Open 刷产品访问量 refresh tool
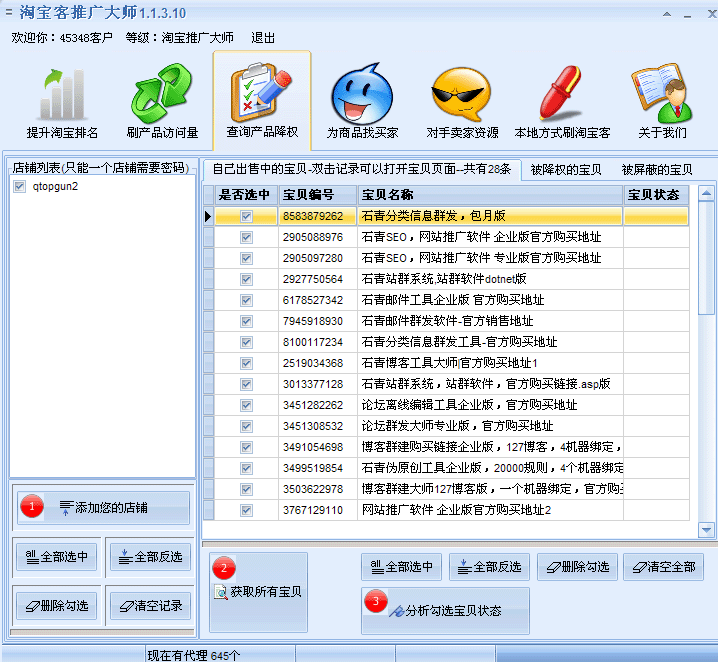This screenshot has height=662, width=718. click(162, 103)
